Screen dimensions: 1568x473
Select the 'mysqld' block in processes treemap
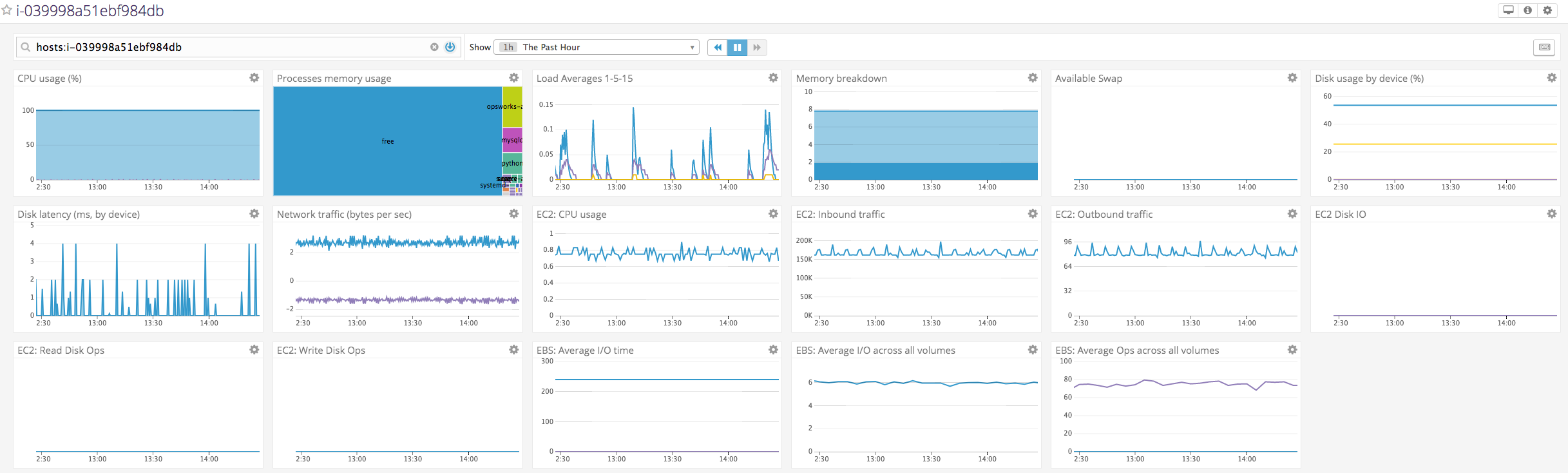[x=512, y=140]
